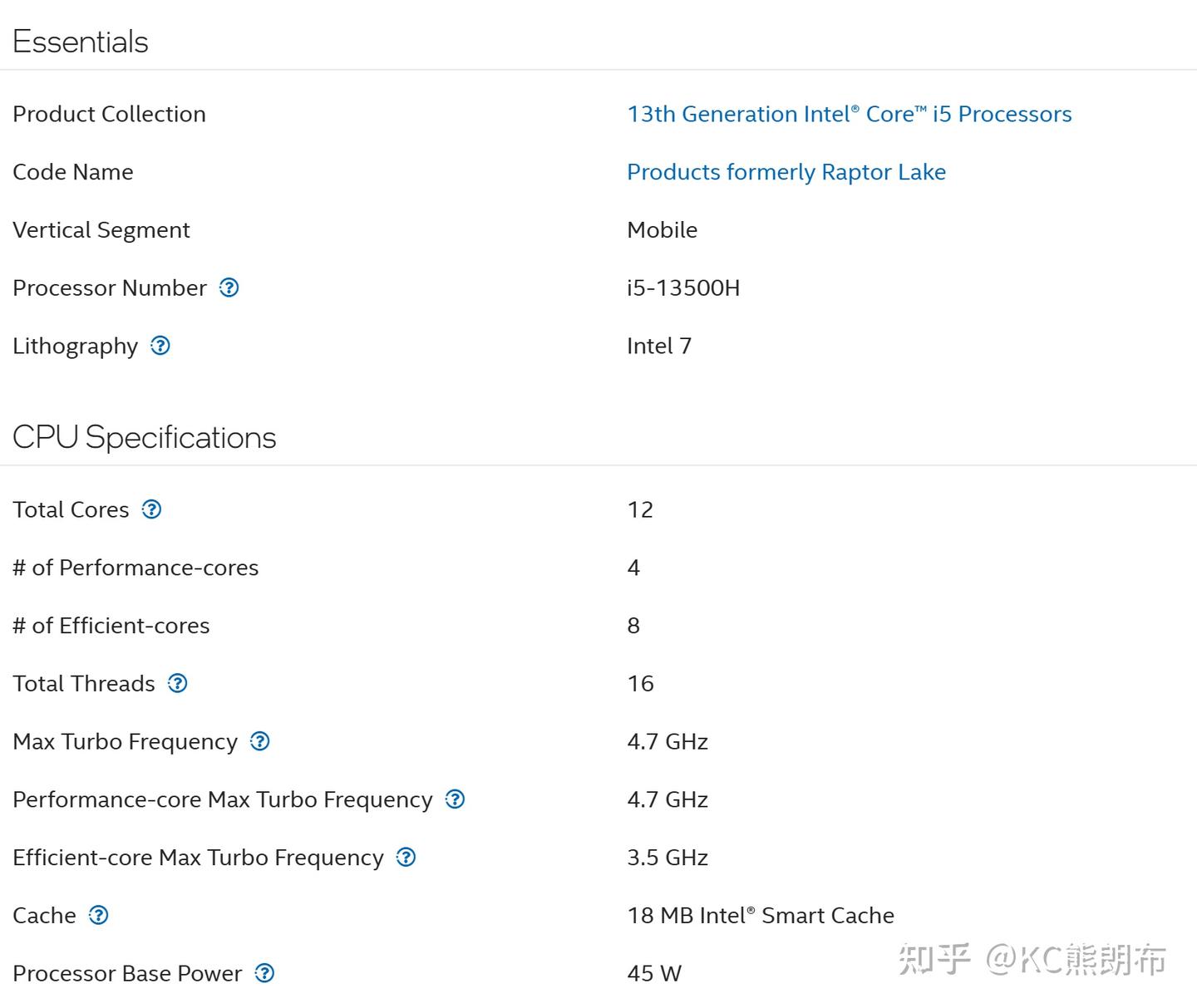Click the Zhihu watermark text
The height and width of the screenshot is (1008, 1197).
coord(1032,959)
